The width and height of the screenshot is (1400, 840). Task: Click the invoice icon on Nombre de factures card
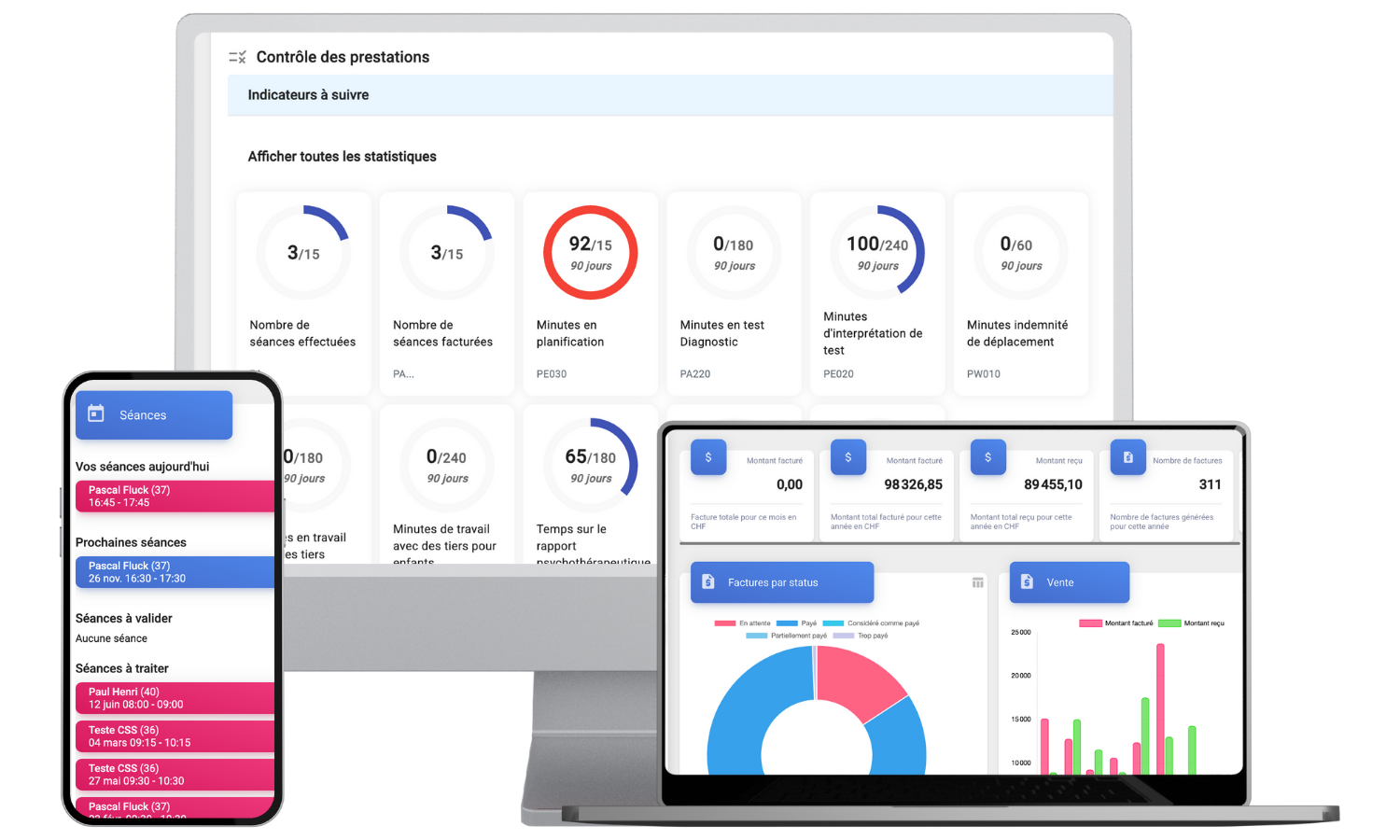pyautogui.click(x=1127, y=457)
